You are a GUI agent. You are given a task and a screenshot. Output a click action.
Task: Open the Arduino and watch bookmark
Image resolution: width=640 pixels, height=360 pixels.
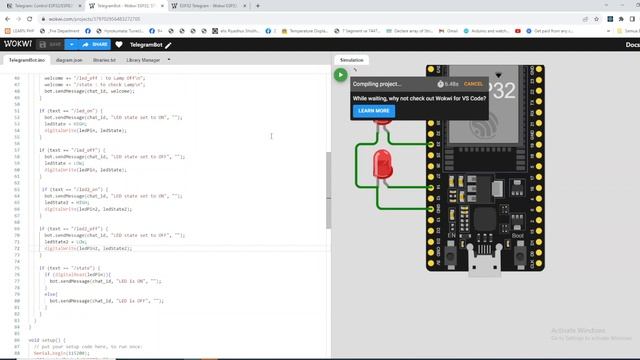pyautogui.click(x=487, y=31)
